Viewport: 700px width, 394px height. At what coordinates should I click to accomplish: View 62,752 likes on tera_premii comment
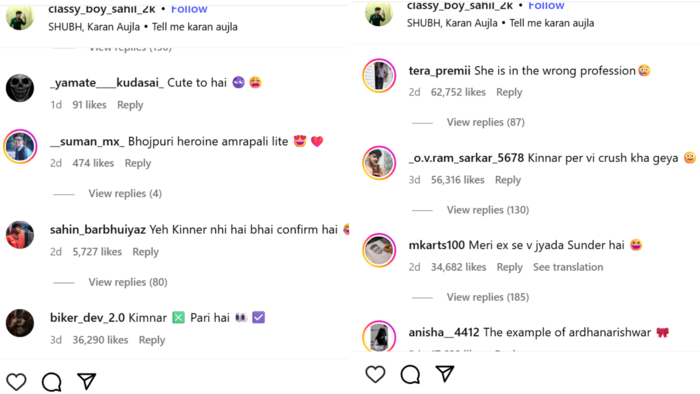coord(458,92)
